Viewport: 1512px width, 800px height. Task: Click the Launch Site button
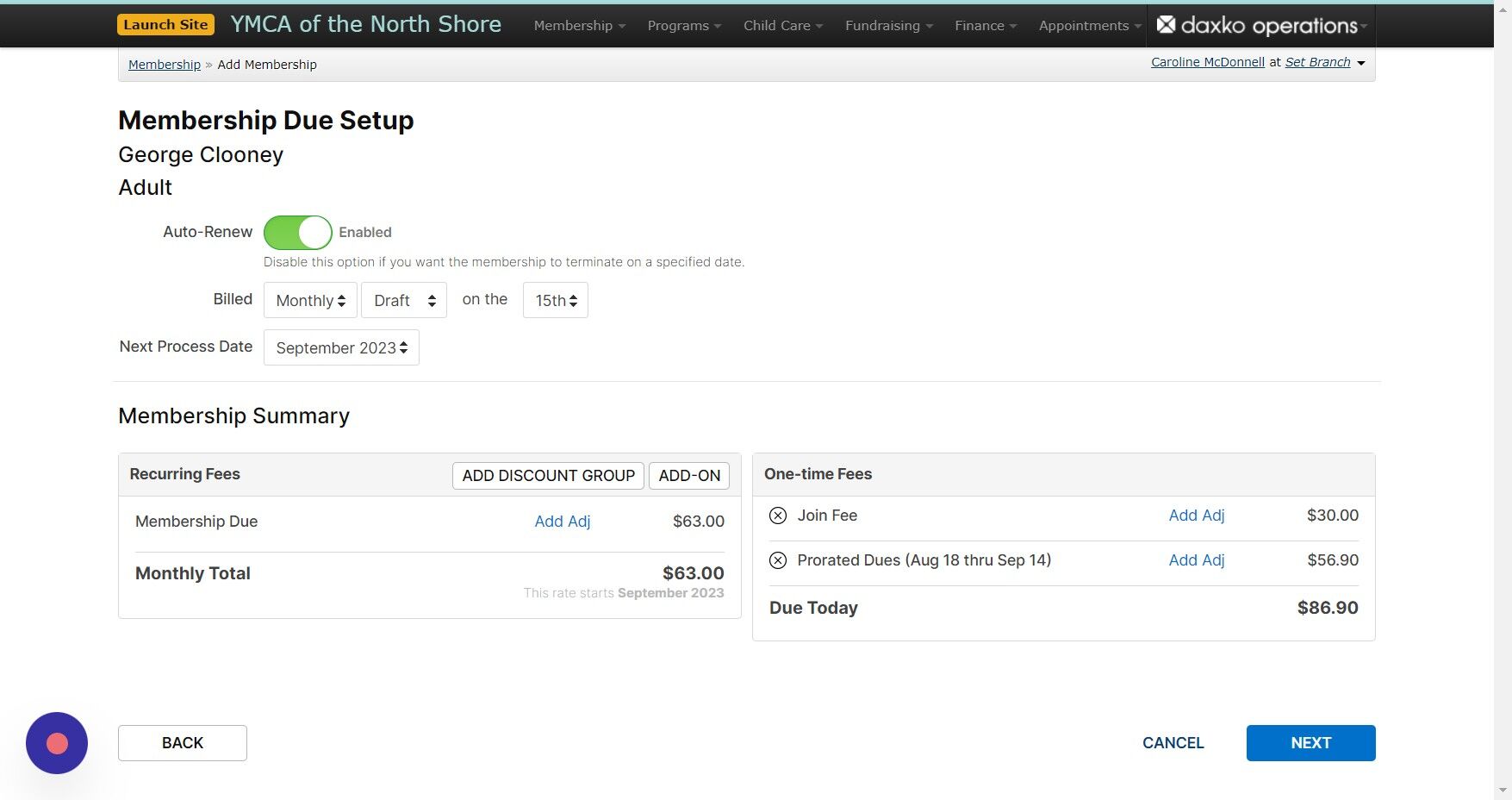pyautogui.click(x=165, y=24)
